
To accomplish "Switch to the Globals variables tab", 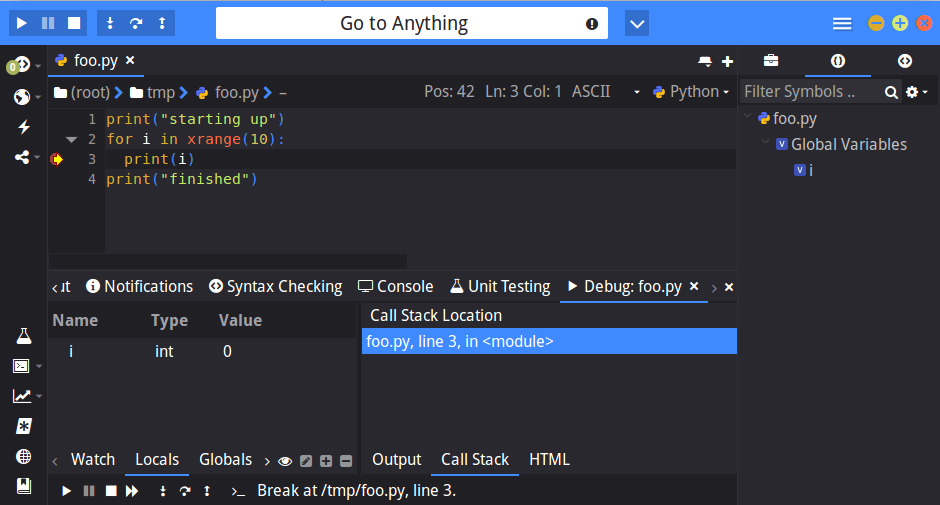I will [x=225, y=459].
